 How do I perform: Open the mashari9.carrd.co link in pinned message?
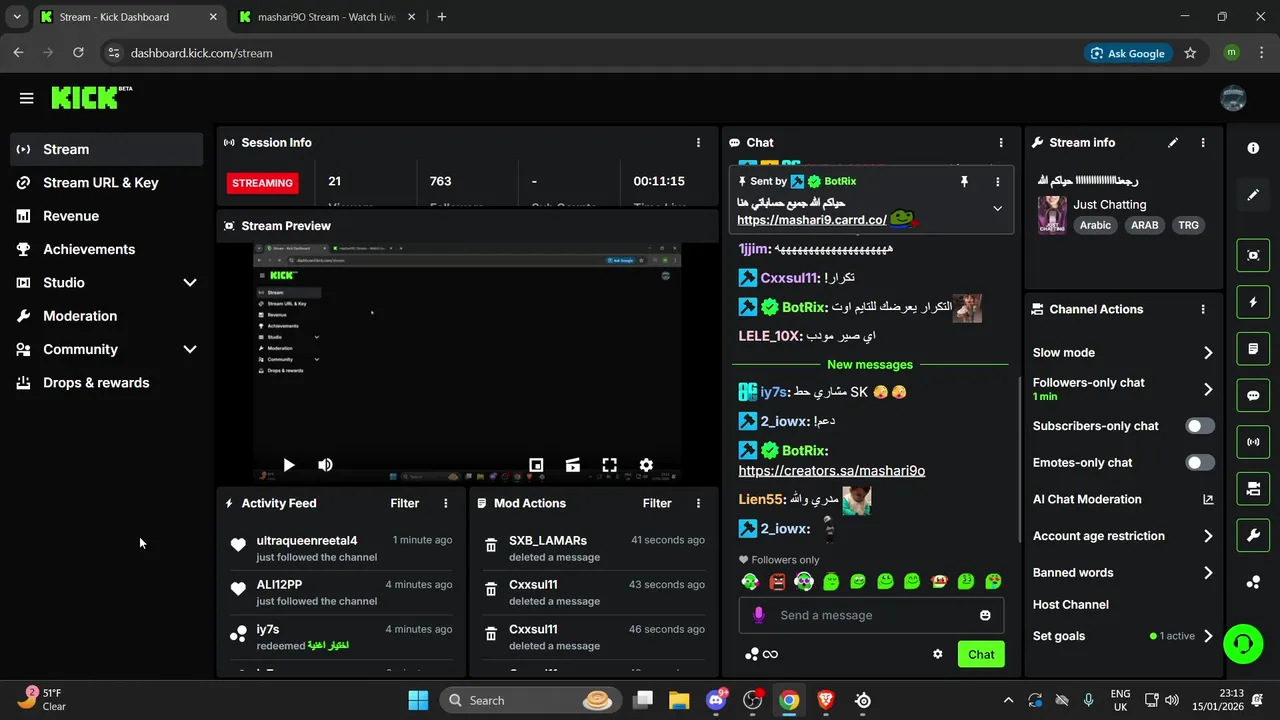point(812,219)
